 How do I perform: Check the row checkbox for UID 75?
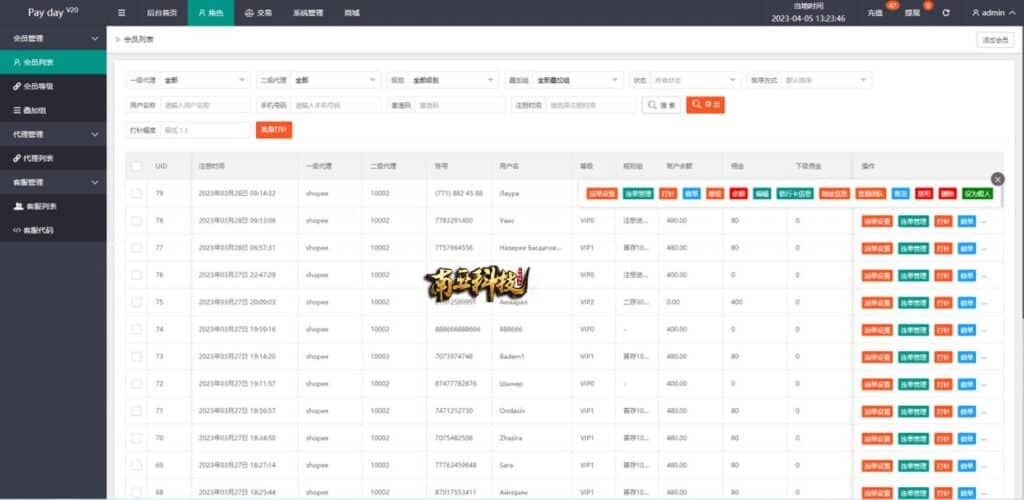pos(136,301)
